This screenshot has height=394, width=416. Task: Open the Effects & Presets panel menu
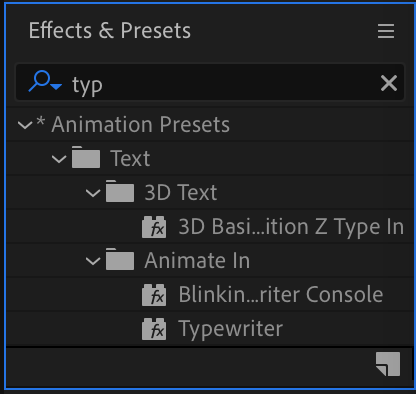[x=386, y=31]
